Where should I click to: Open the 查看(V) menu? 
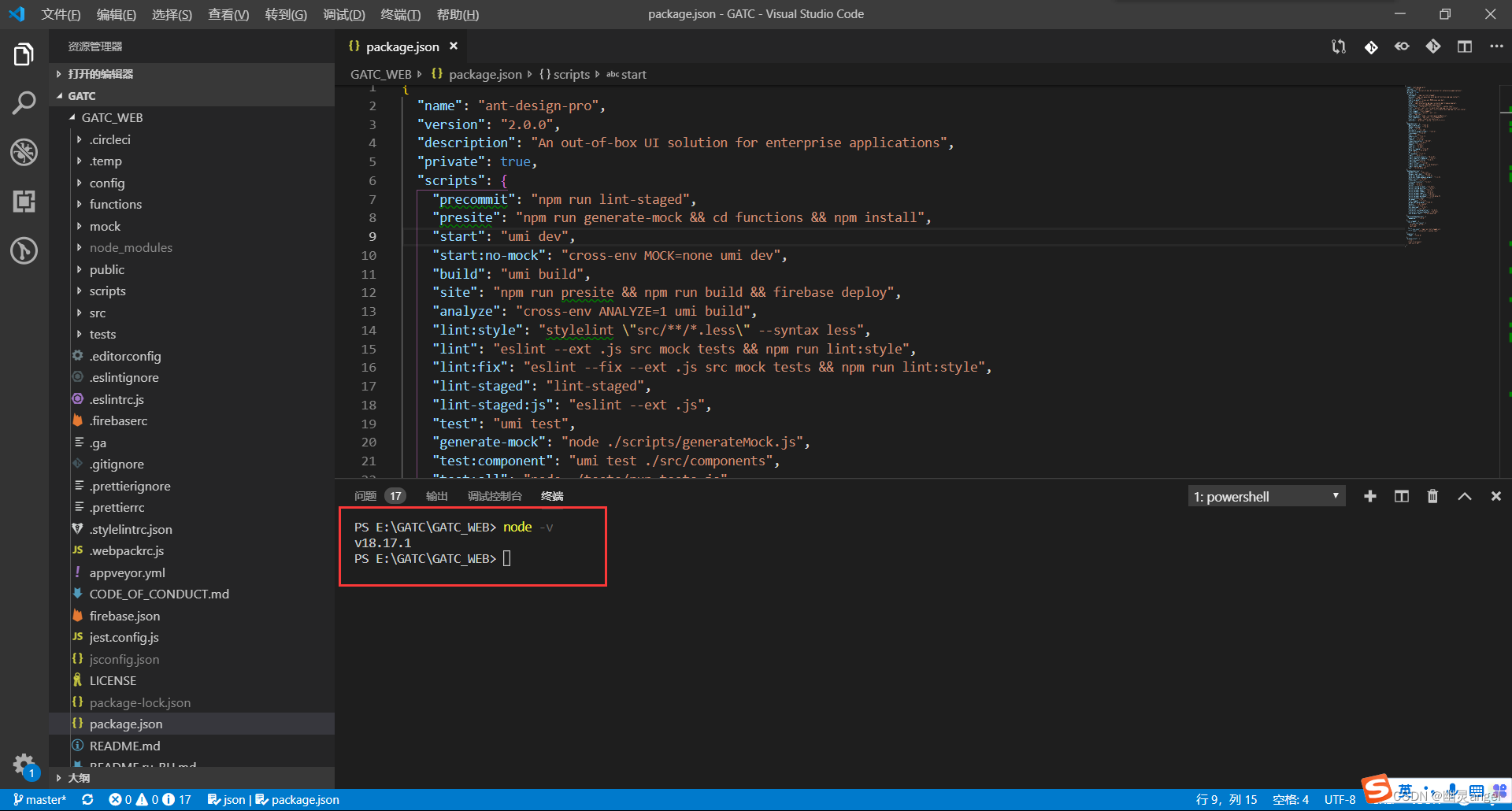228,14
